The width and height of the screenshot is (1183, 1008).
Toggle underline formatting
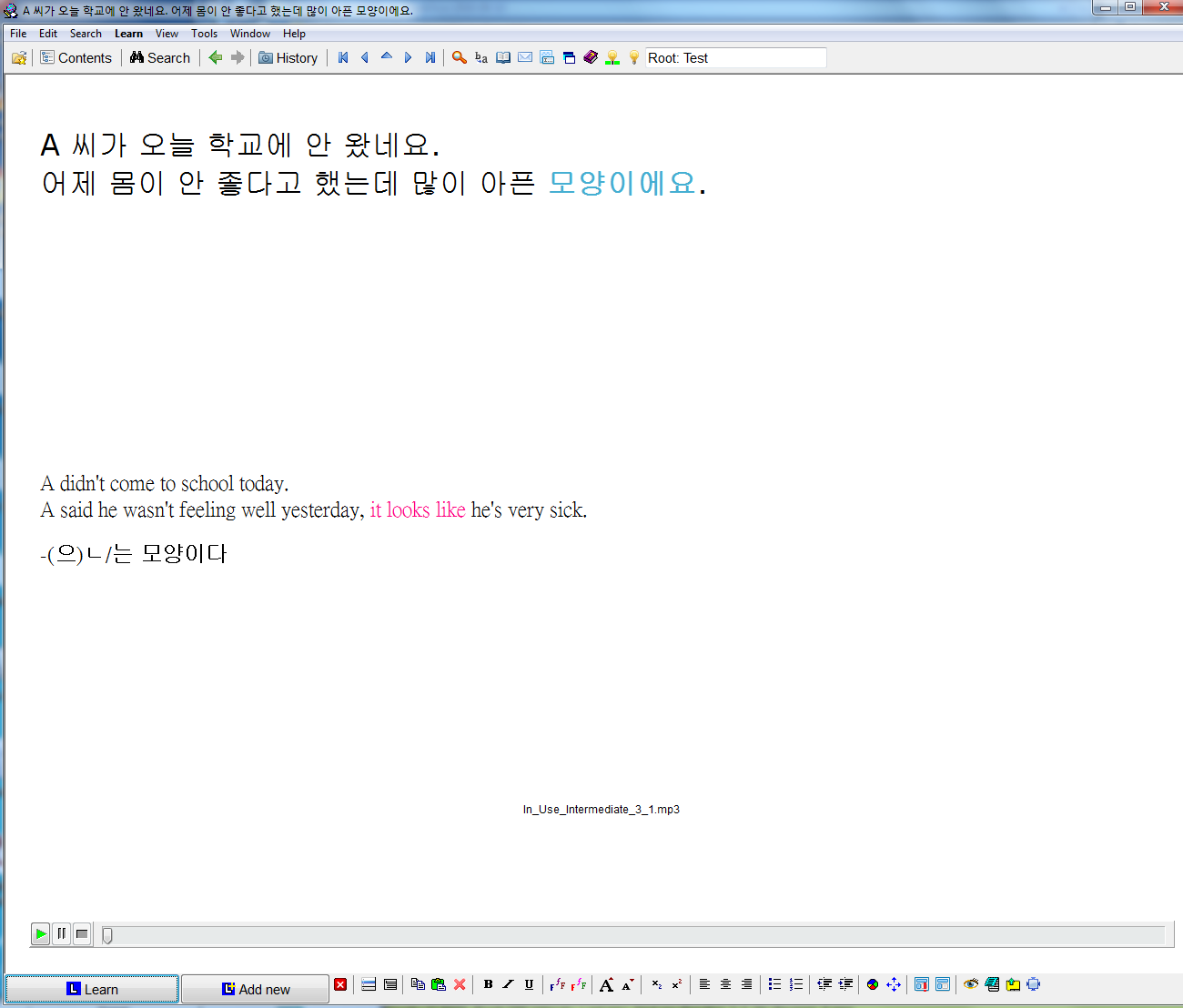(x=529, y=984)
